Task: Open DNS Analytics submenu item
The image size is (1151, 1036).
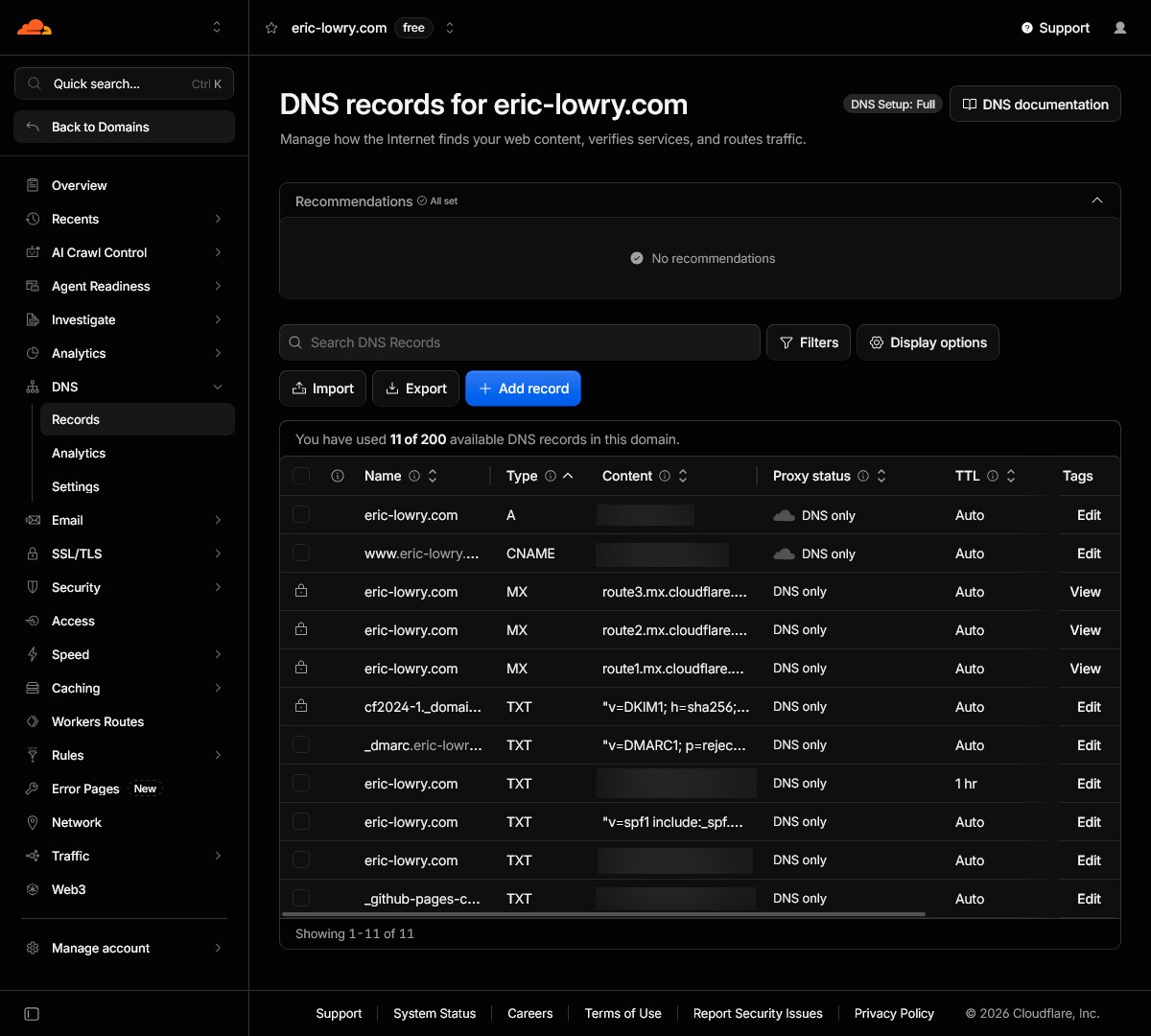Action: click(x=137, y=453)
